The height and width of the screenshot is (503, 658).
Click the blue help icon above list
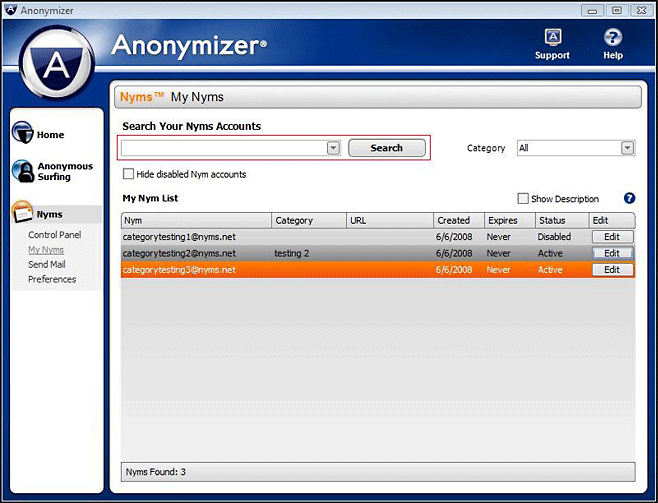629,199
